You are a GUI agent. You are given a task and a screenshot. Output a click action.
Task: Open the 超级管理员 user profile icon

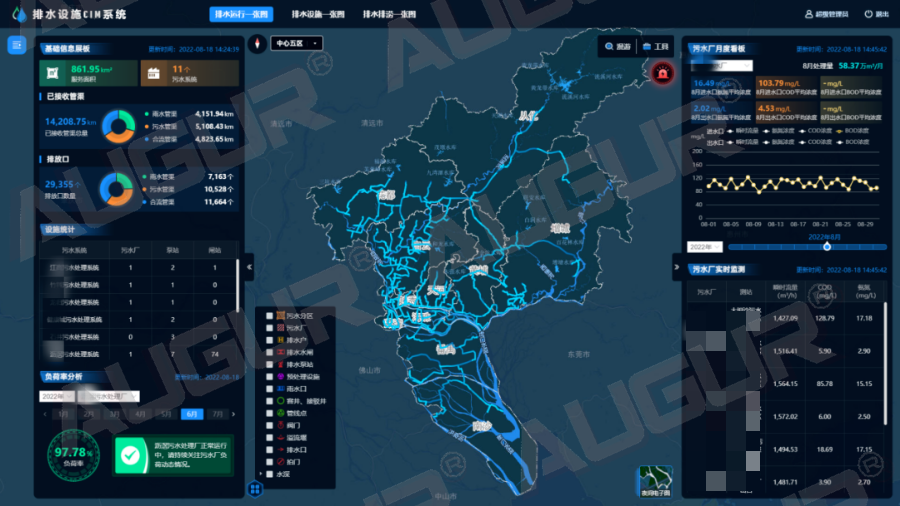pos(808,14)
